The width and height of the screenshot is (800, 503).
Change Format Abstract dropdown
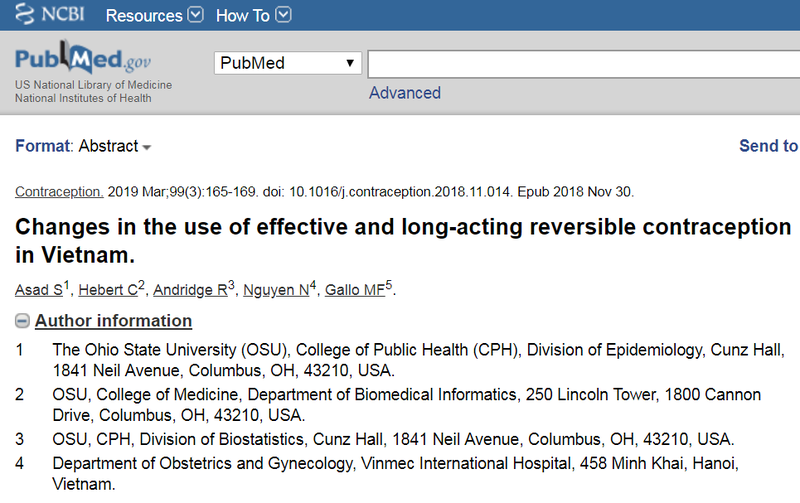click(115, 146)
